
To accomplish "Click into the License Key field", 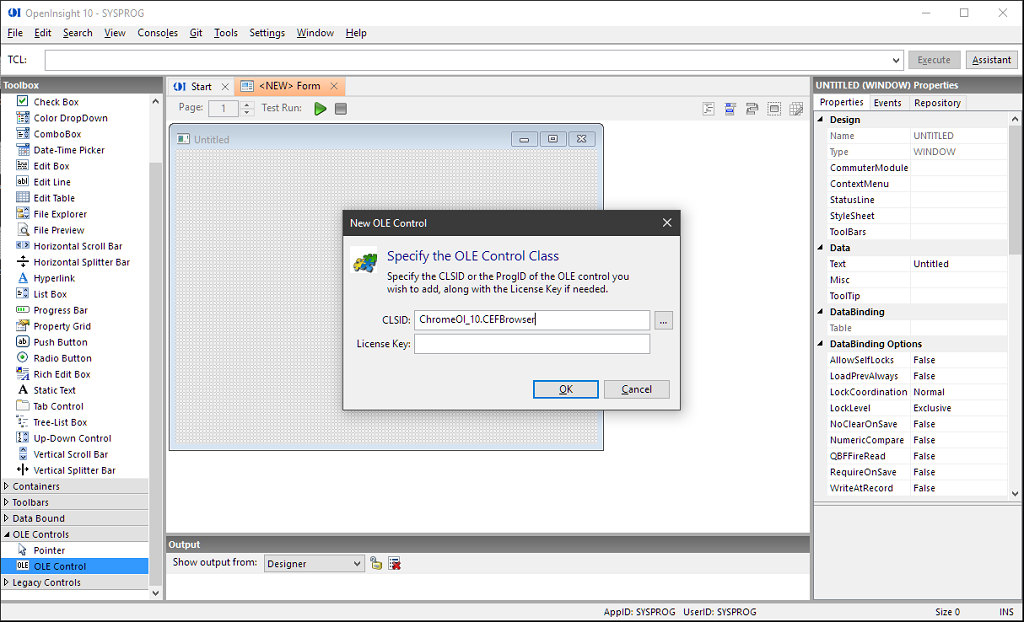I will coord(532,344).
